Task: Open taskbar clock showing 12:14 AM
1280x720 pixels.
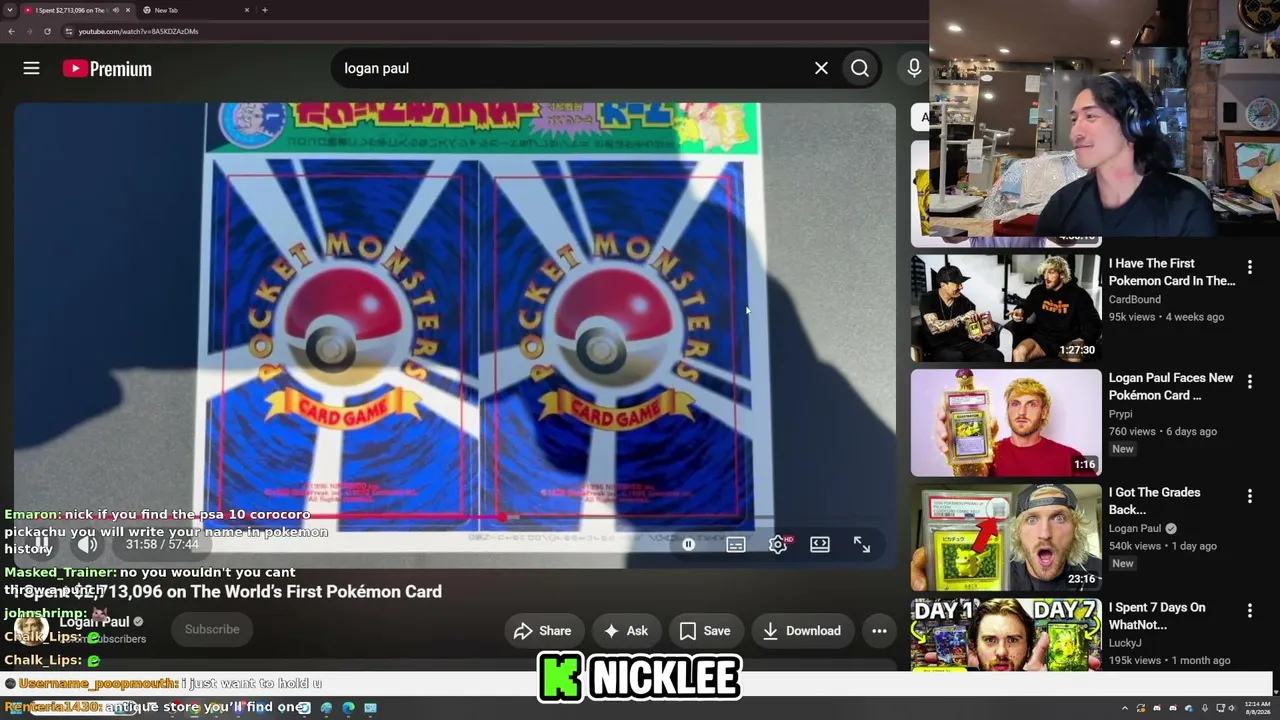Action: [x=1258, y=708]
